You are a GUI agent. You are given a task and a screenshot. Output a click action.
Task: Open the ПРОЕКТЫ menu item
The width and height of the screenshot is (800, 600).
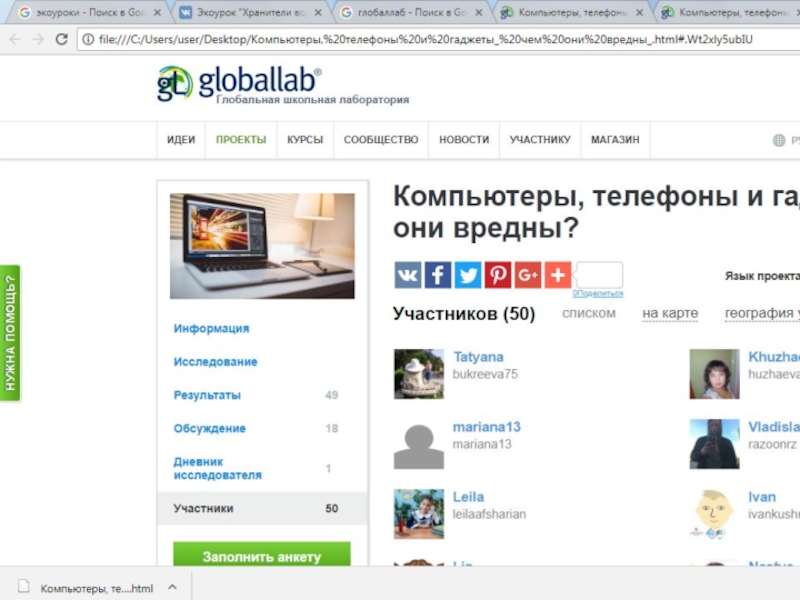tap(241, 140)
